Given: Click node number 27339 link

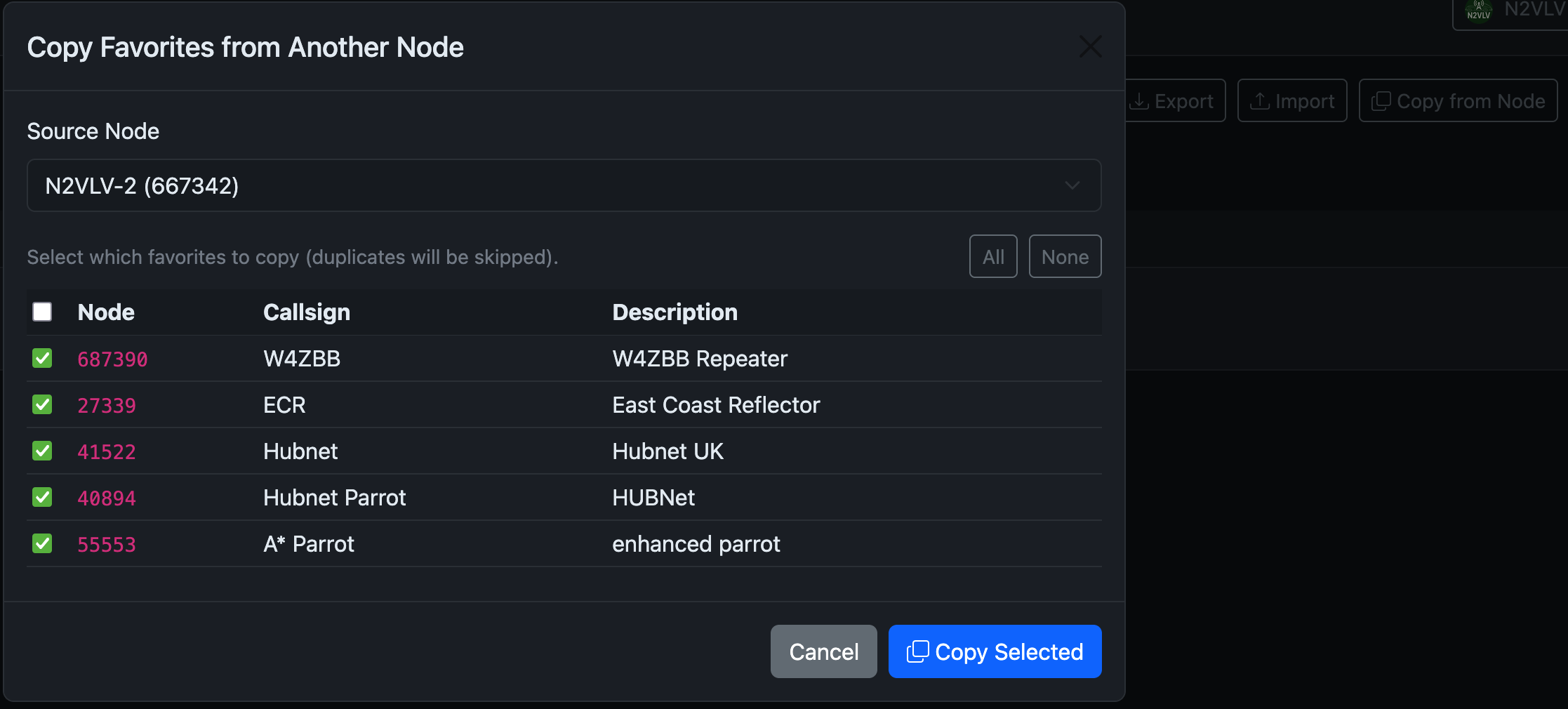Looking at the screenshot, I should [x=107, y=405].
